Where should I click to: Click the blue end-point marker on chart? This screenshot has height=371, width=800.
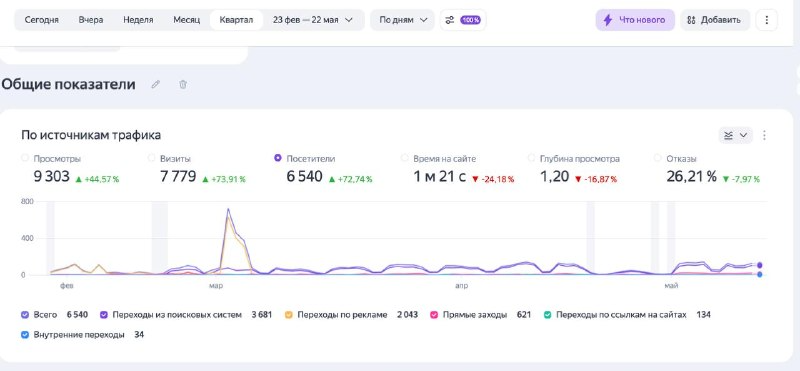click(x=760, y=275)
